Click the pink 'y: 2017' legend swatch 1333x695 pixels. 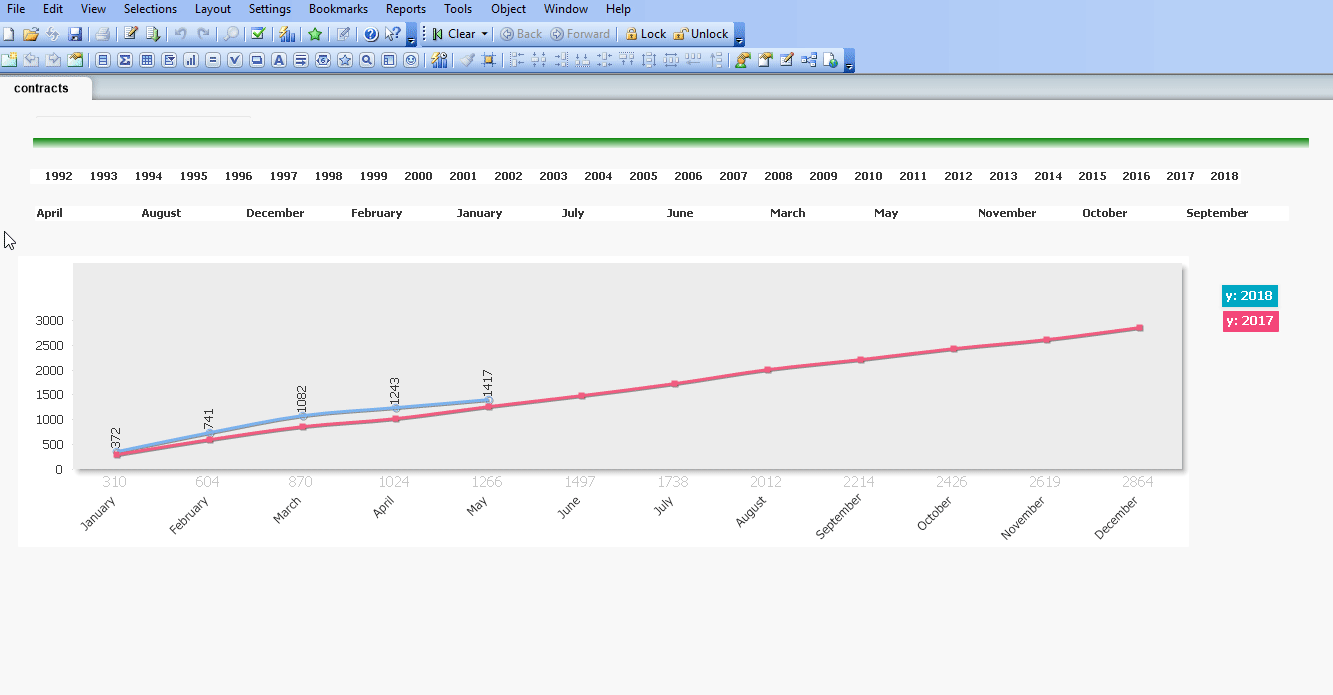pos(1250,321)
